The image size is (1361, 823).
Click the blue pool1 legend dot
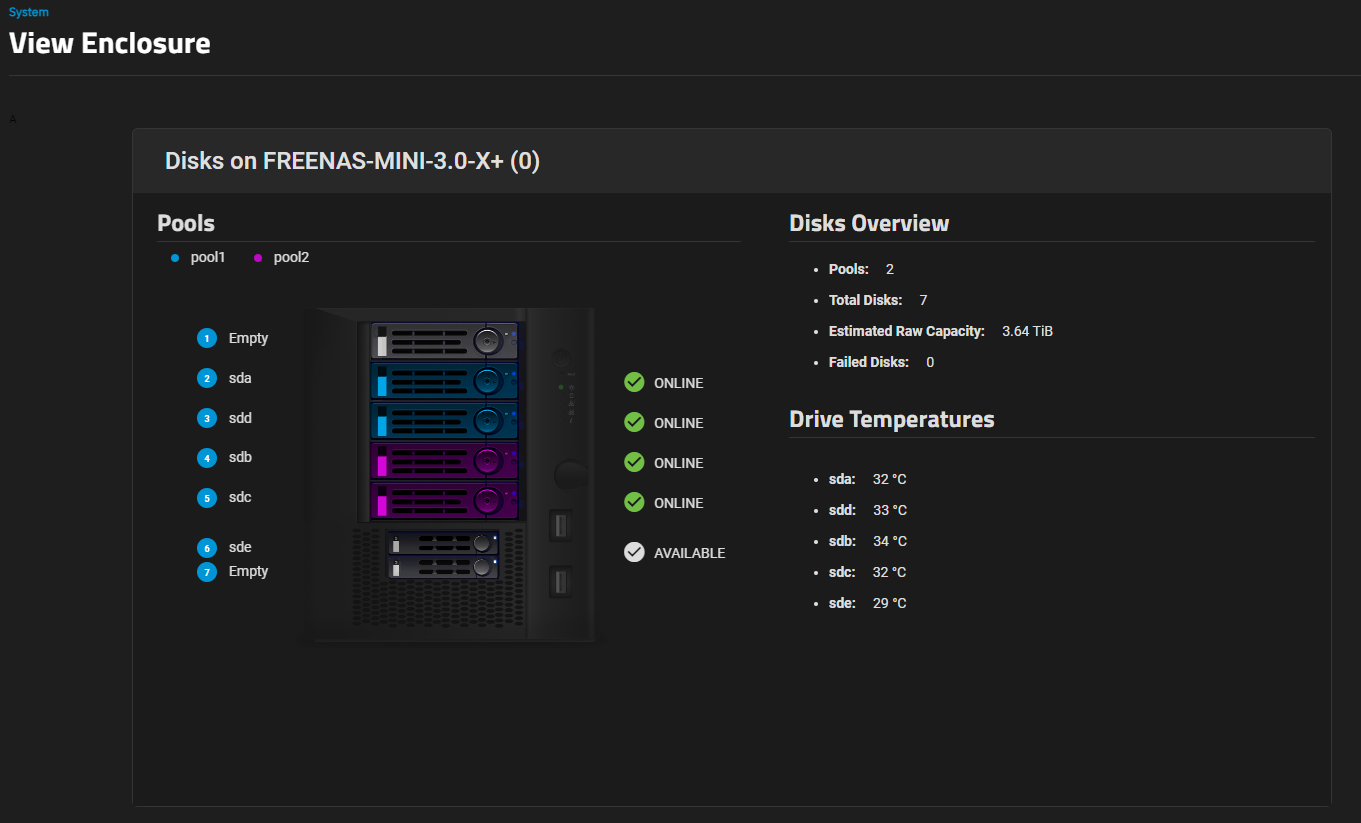[175, 258]
